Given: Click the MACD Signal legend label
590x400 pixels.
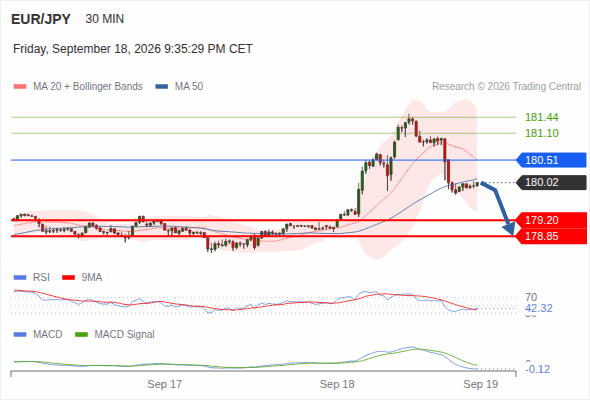Looking at the screenshot, I should [125, 335].
